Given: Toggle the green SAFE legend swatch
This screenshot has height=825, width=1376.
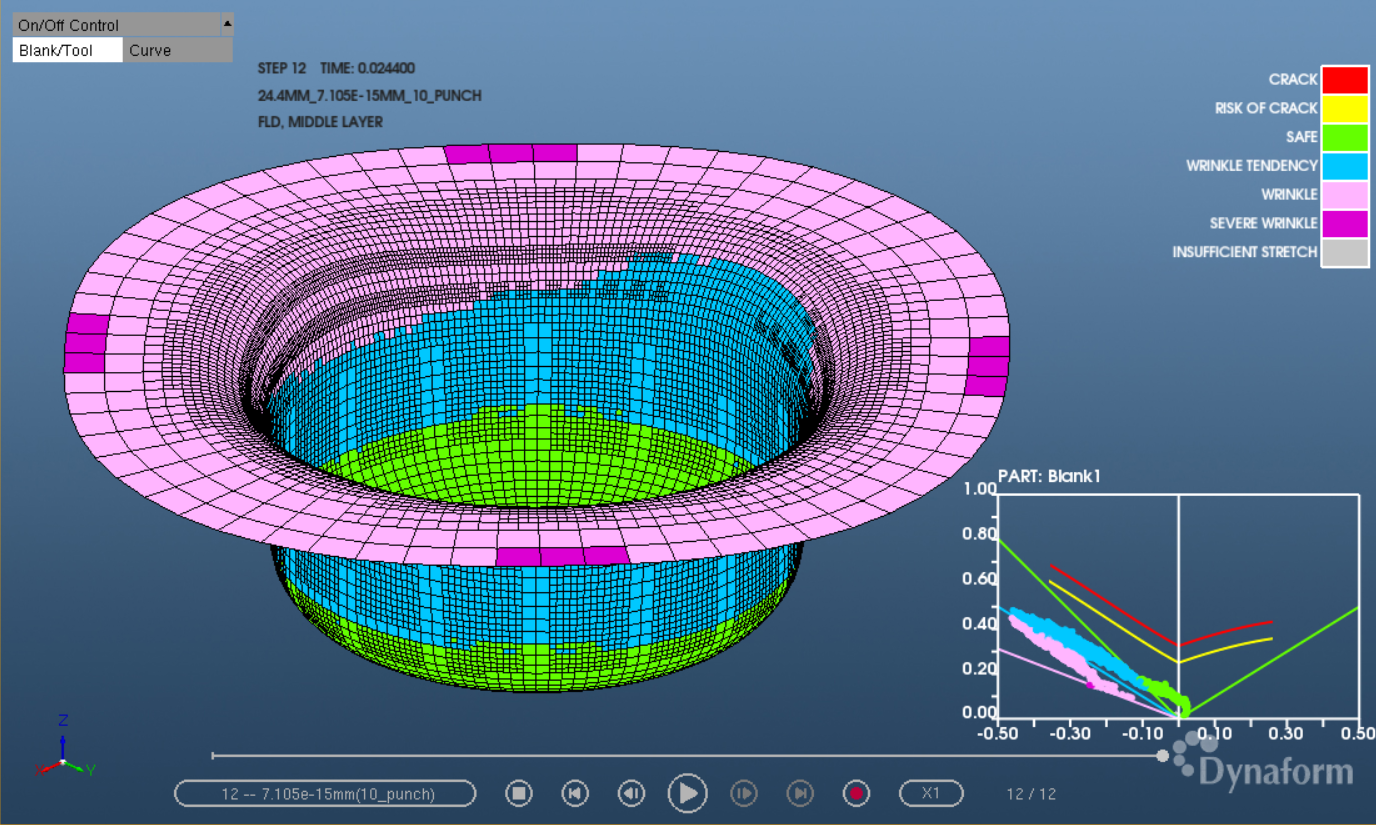Looking at the screenshot, I should point(1344,137).
